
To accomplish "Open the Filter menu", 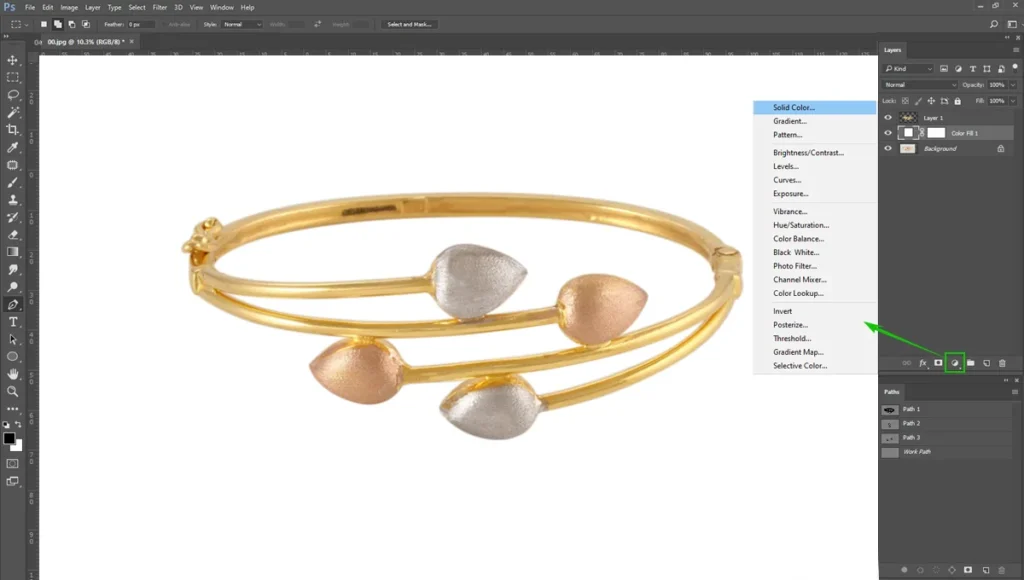I will [159, 7].
